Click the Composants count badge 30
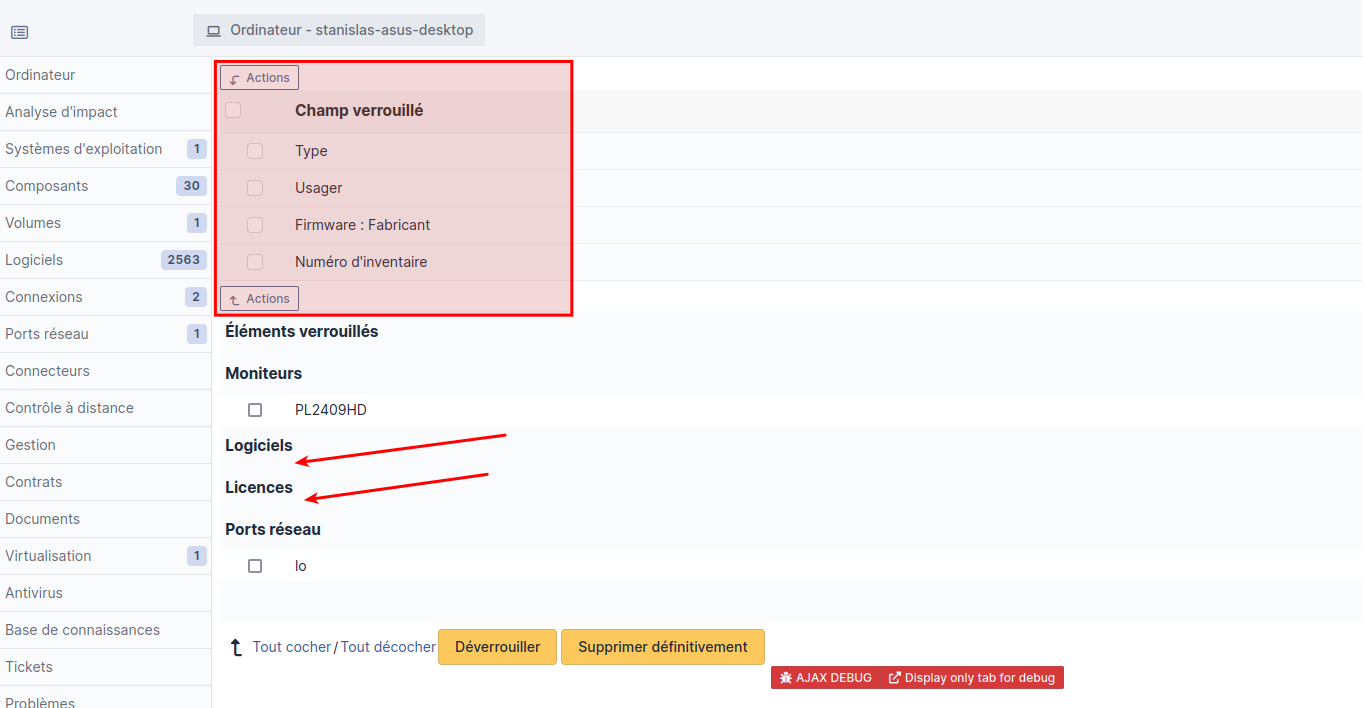The image size is (1365, 708). click(191, 186)
